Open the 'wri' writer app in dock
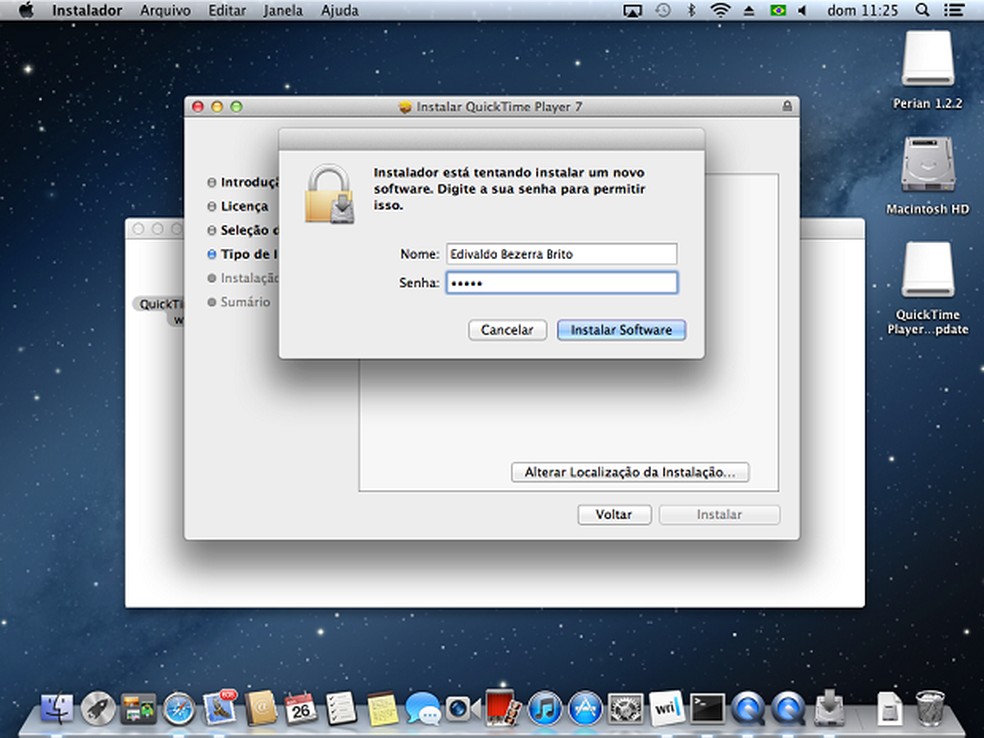 point(666,709)
